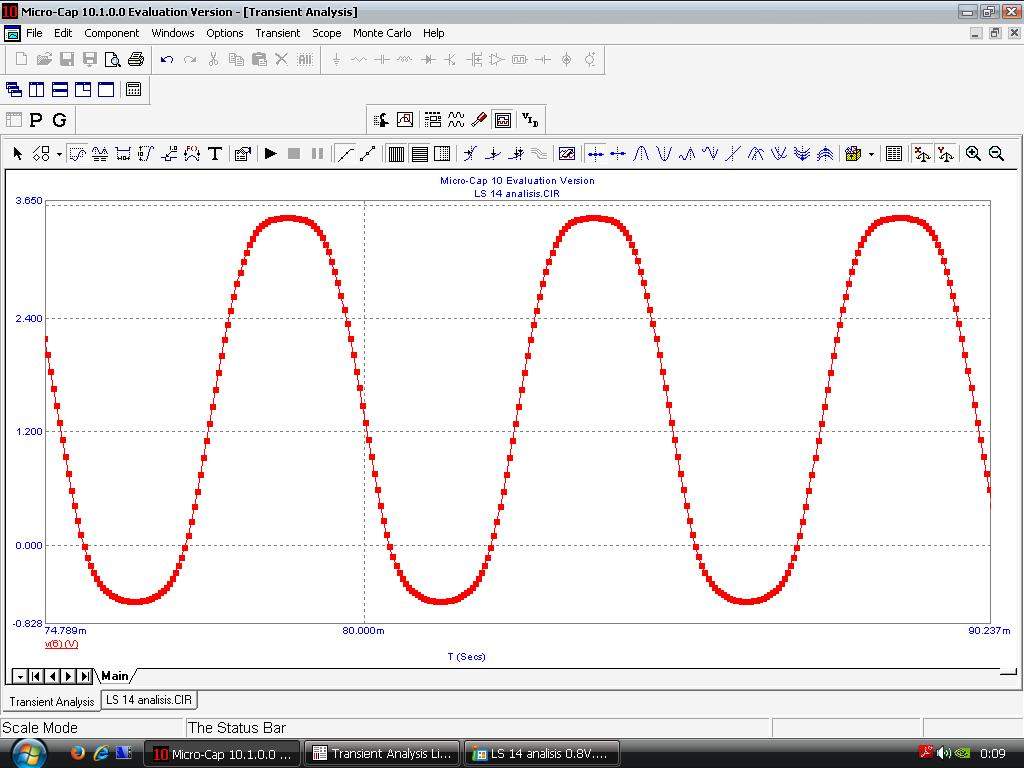Open the numeric output table icon
The width and height of the screenshot is (1024, 768).
click(x=894, y=153)
